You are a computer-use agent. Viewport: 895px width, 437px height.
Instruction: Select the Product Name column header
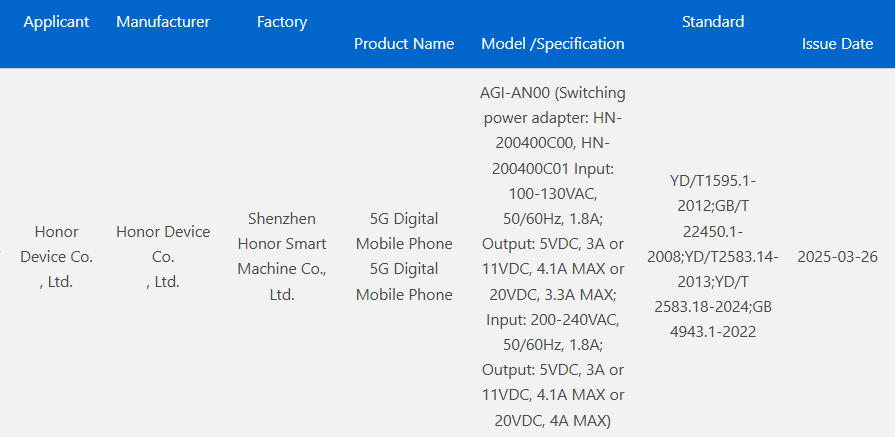(404, 44)
